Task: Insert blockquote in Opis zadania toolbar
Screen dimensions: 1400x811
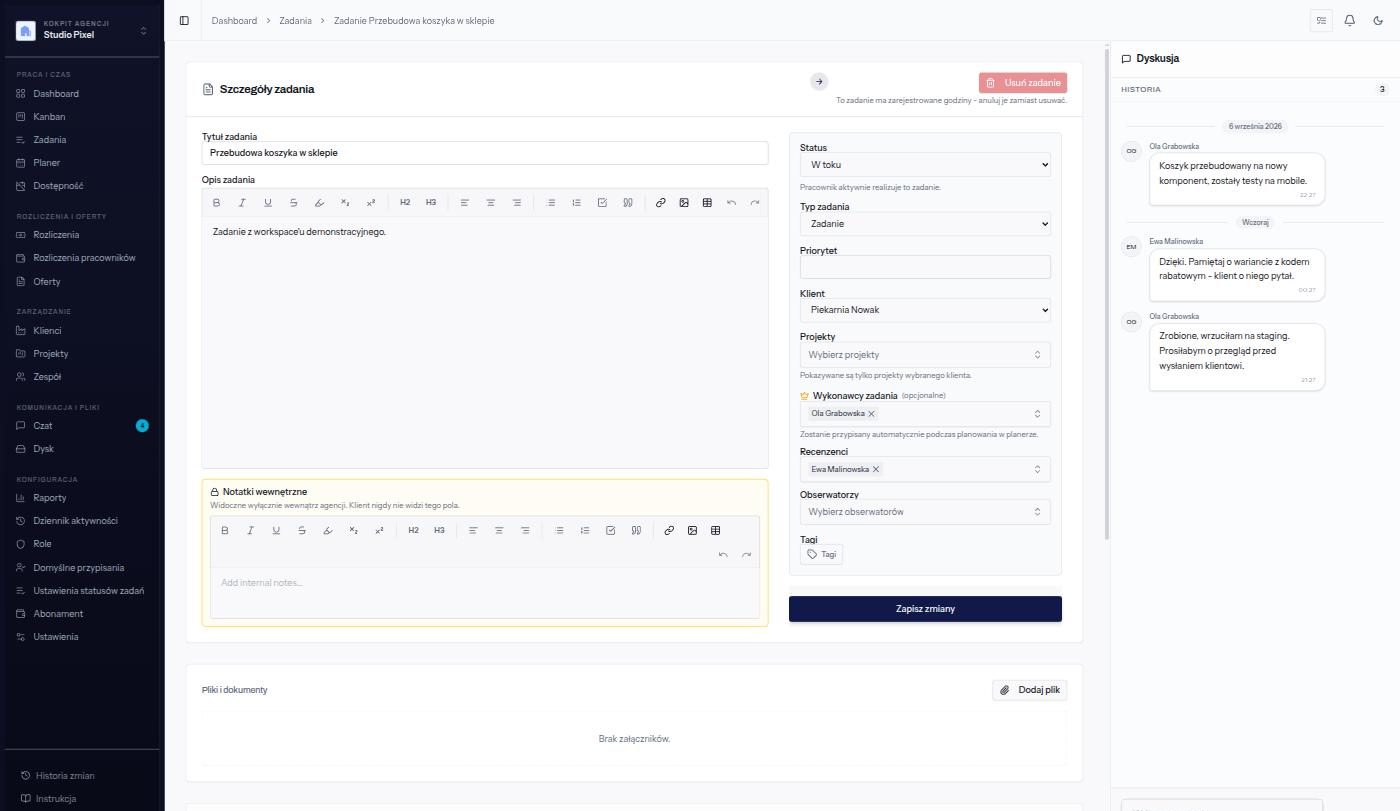Action: tap(628, 202)
